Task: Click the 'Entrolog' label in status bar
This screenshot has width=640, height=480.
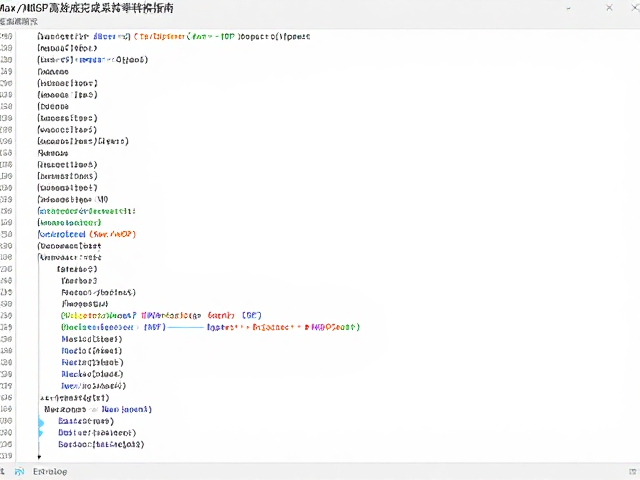Action: click(x=50, y=471)
